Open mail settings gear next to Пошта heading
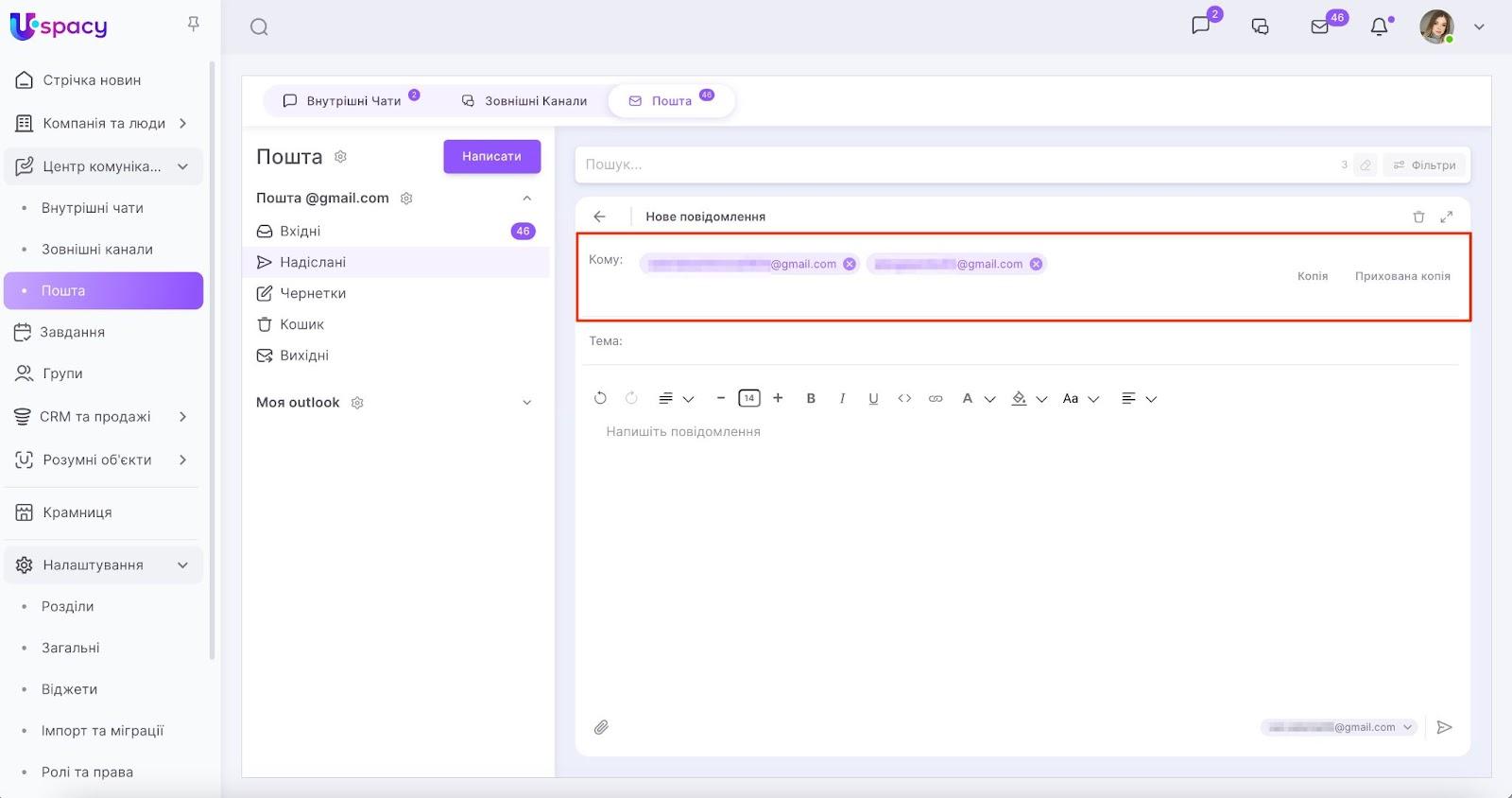1512x798 pixels. (341, 157)
